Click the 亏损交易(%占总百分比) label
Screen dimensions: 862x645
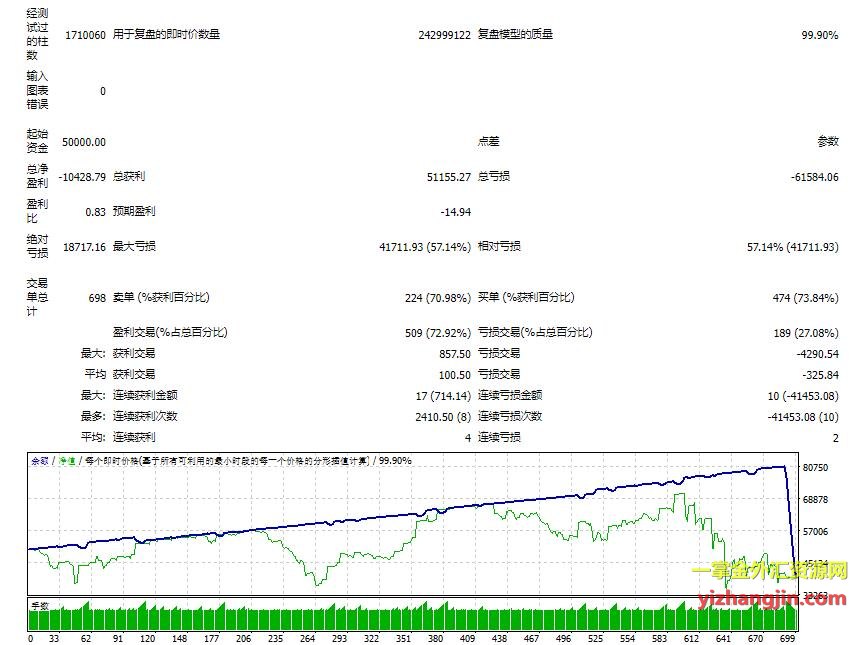pyautogui.click(x=535, y=332)
